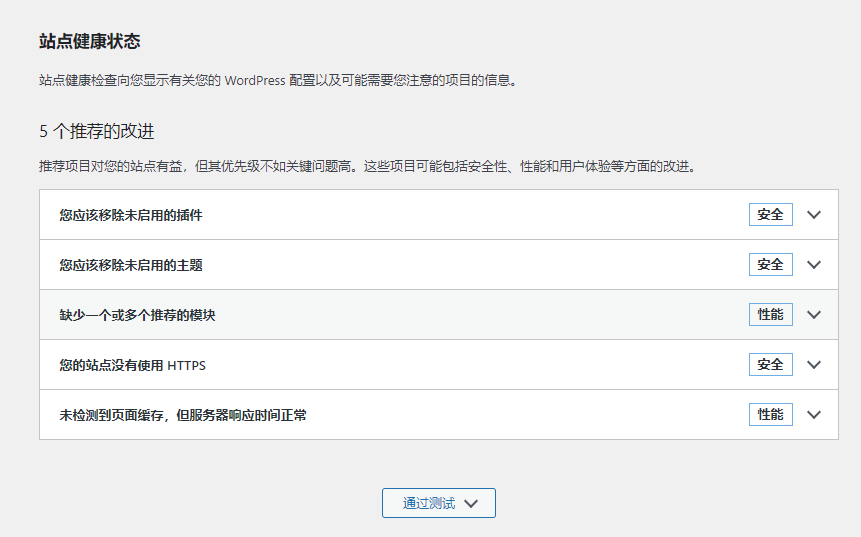
Task: Select the 您的站点没有使用 HTTPS item title
Action: 132,365
